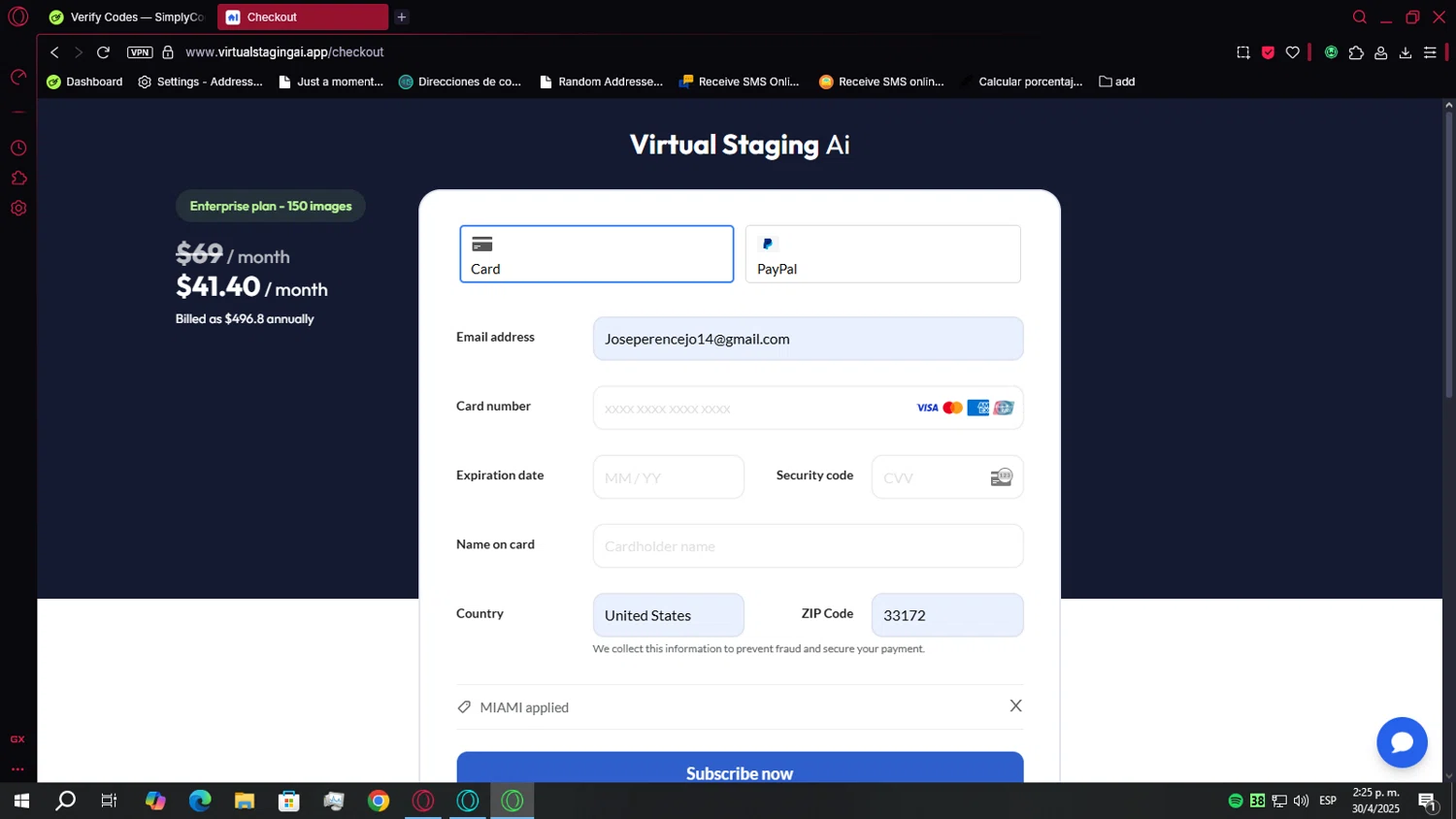Go back to previous page
Image resolution: width=1456 pixels, height=819 pixels.
click(54, 52)
